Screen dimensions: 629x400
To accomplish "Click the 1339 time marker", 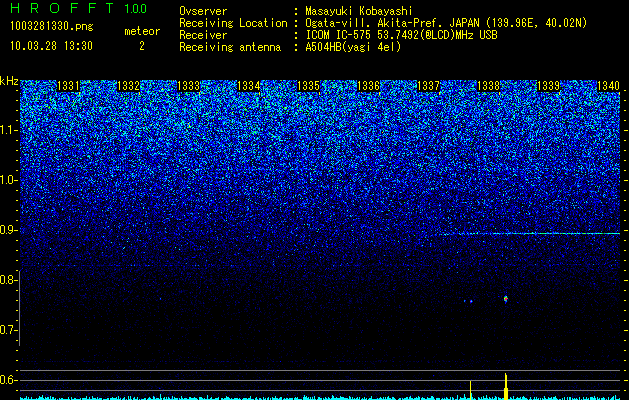I will point(548,86).
